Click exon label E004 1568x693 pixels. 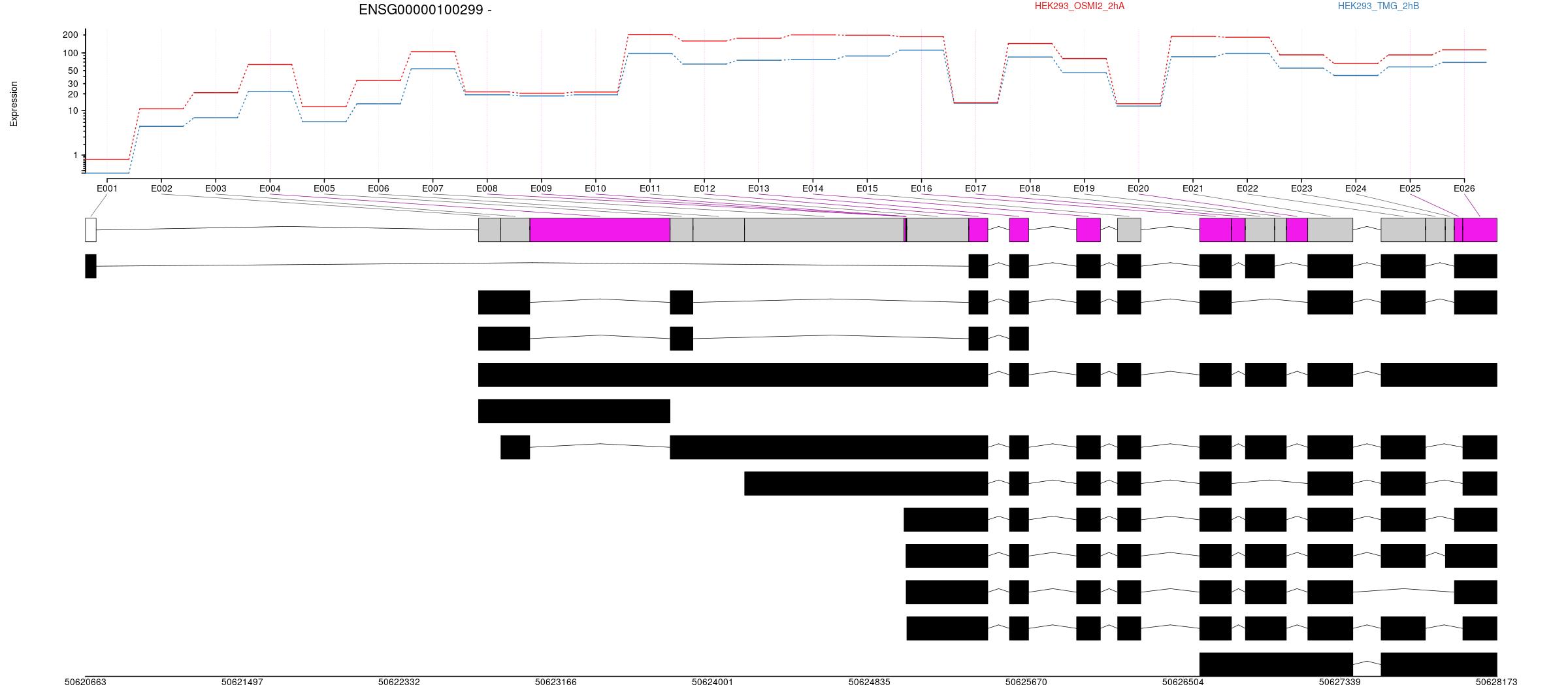pyautogui.click(x=270, y=188)
